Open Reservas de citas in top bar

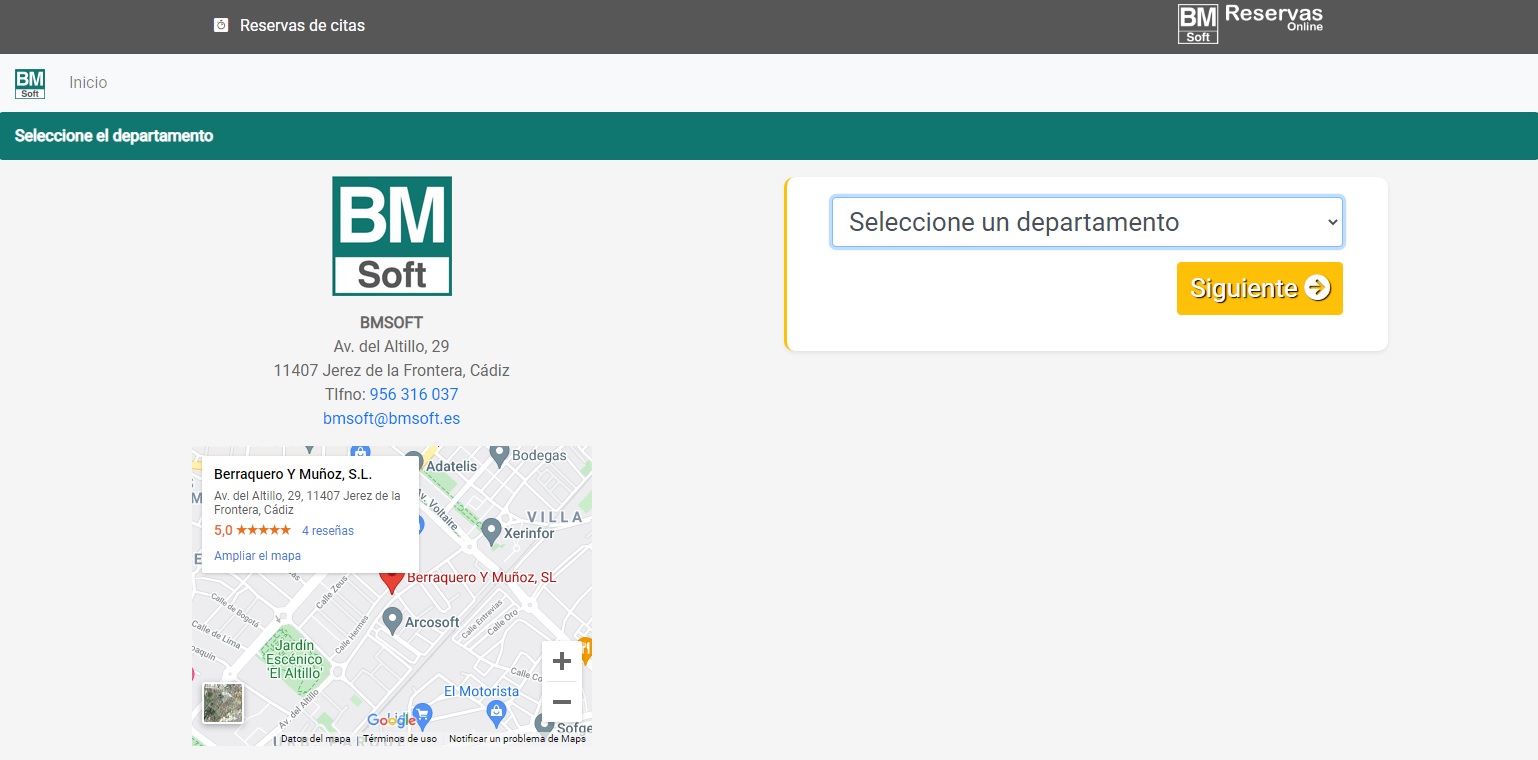click(302, 25)
